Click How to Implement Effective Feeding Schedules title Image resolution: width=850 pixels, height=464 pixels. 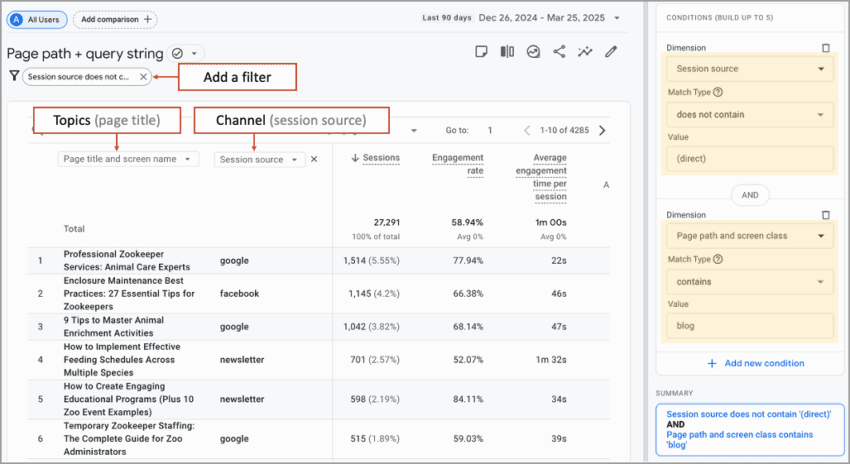[x=122, y=359]
